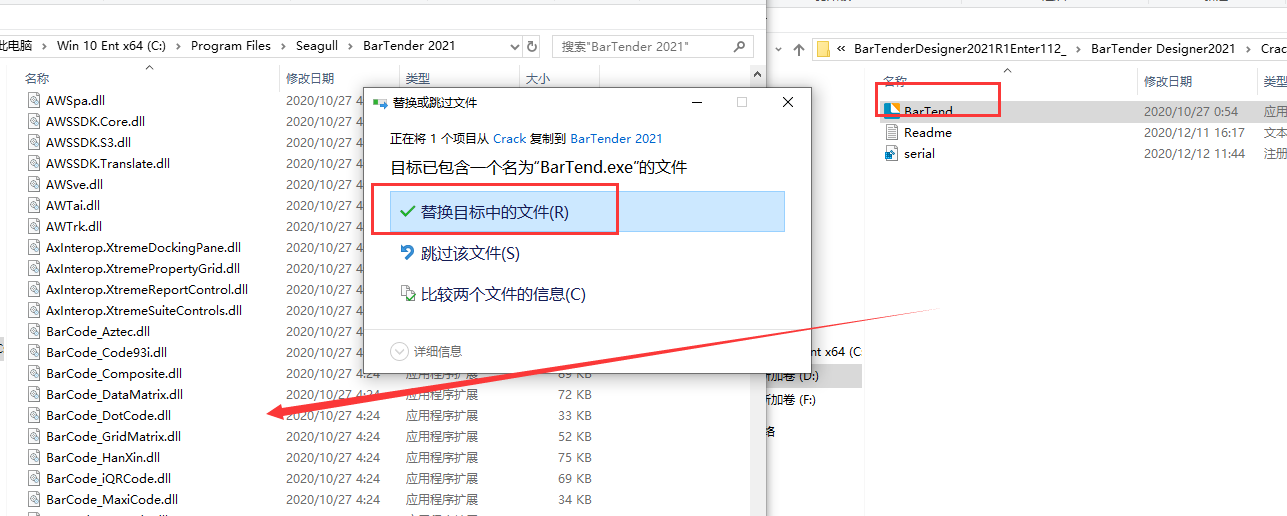Select BarCode_Composite.dll file icon
The height and width of the screenshot is (516, 1287).
[35, 373]
